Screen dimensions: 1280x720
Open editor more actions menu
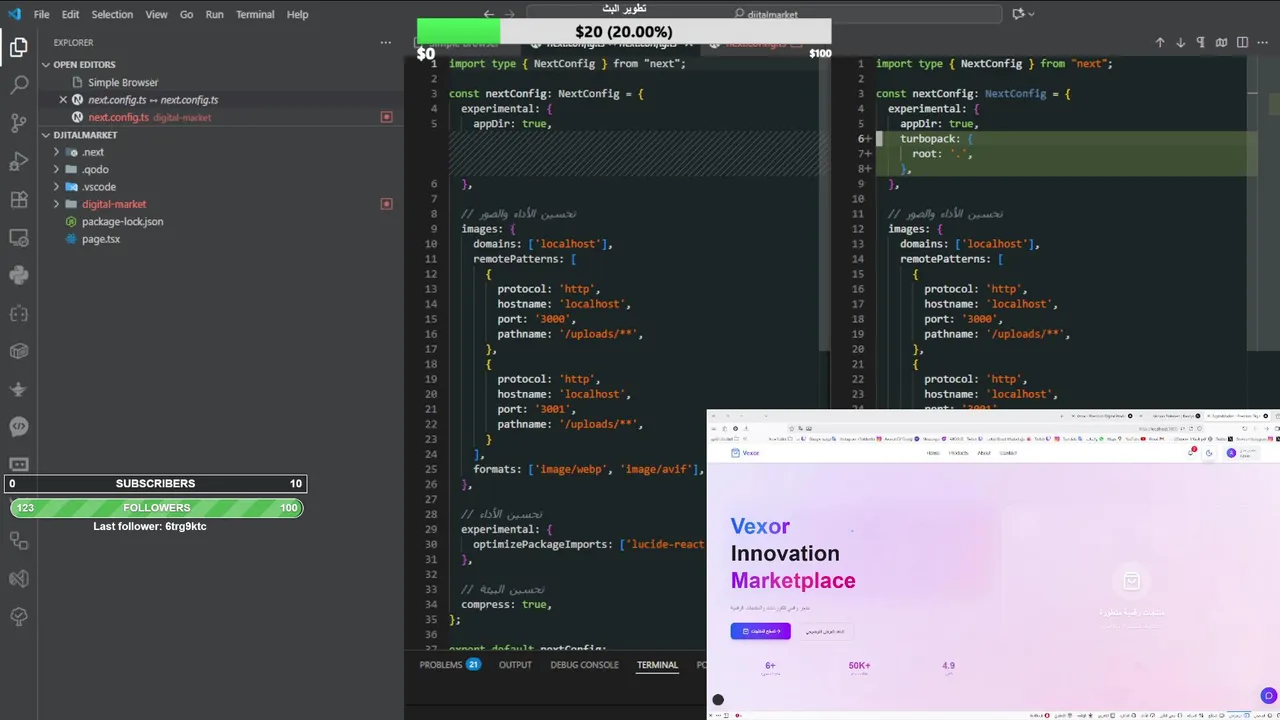pyautogui.click(x=1264, y=42)
